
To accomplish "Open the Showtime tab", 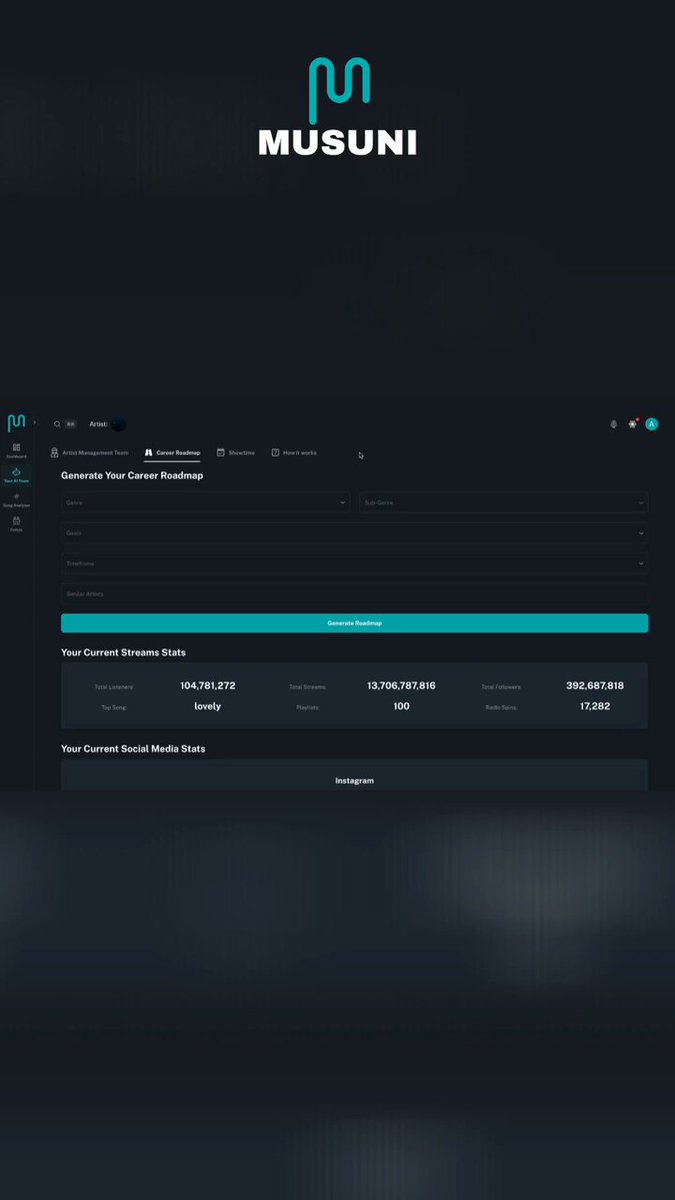I will [236, 453].
